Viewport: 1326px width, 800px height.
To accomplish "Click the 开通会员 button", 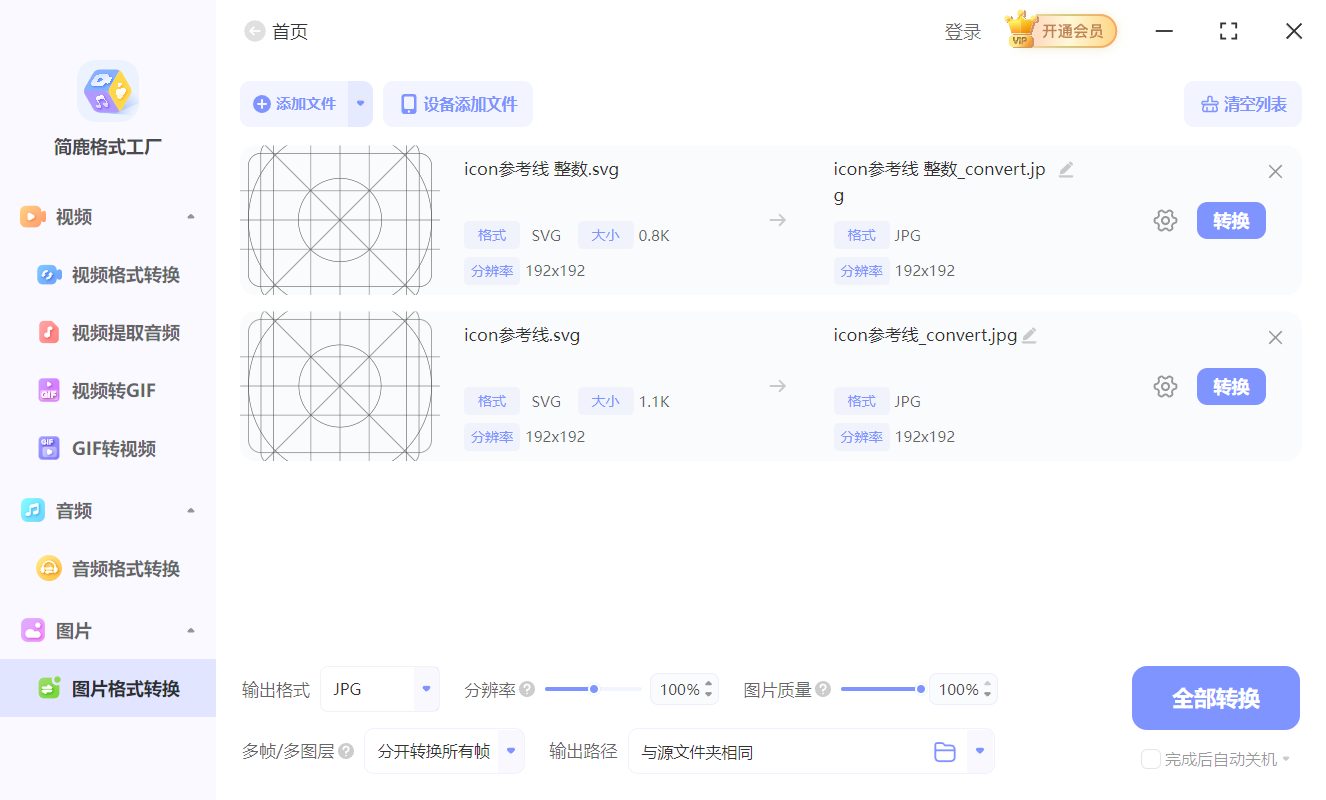I will pyautogui.click(x=1061, y=31).
